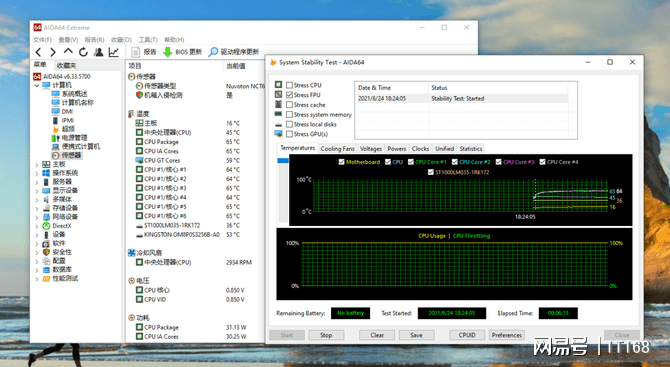Uncheck the Stress FPU checkbox
Image resolution: width=670 pixels, height=367 pixels.
click(x=290, y=95)
